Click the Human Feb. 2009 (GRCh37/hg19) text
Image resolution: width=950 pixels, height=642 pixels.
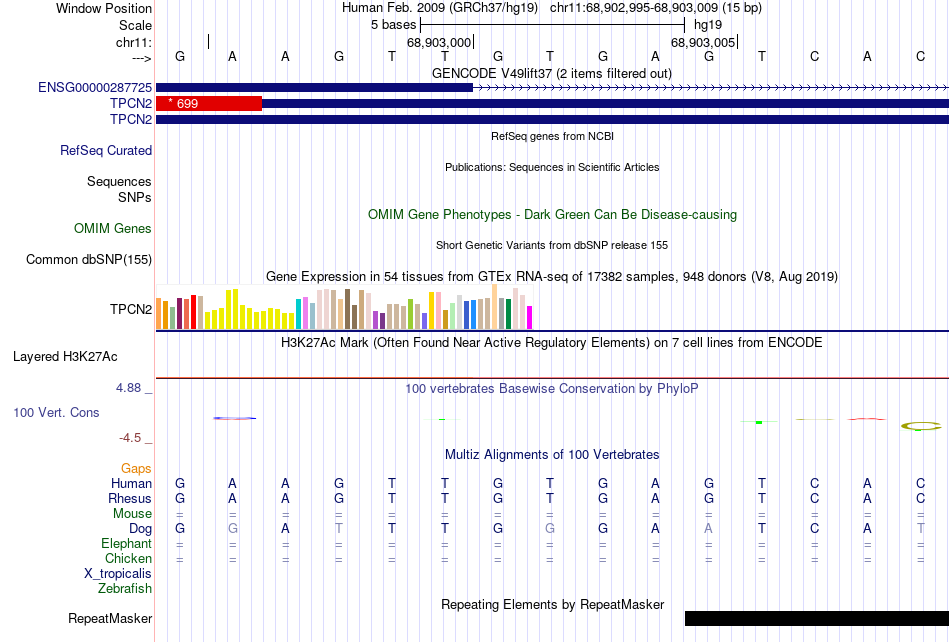(440, 8)
